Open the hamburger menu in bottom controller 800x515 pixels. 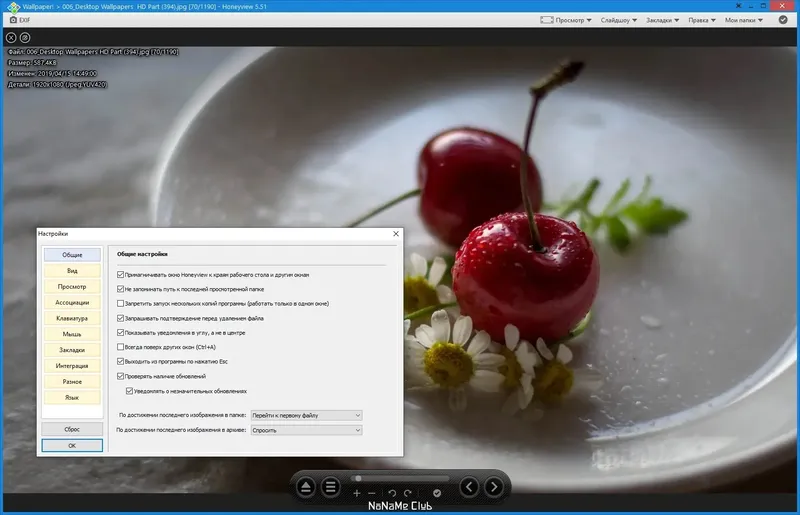click(331, 487)
